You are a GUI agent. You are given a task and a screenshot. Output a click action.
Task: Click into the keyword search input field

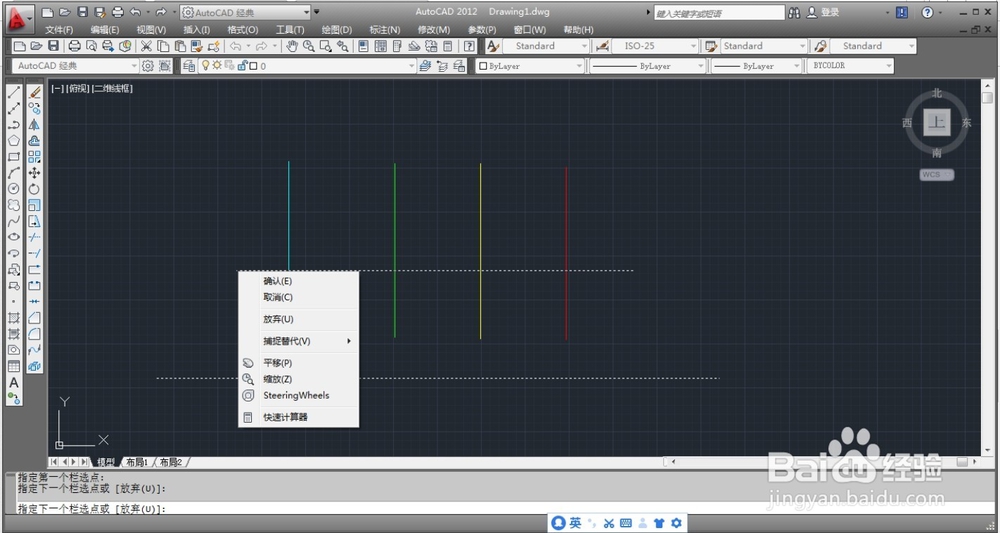click(x=719, y=13)
